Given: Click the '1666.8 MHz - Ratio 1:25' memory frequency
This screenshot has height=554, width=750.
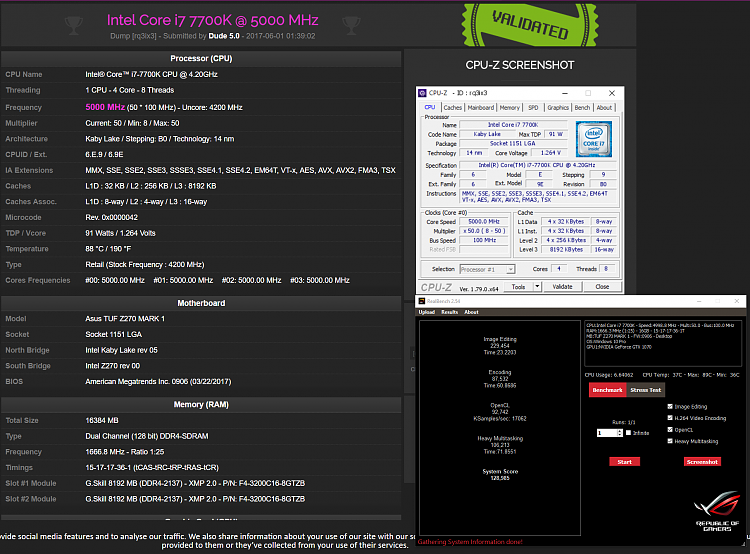Looking at the screenshot, I should (124, 452).
